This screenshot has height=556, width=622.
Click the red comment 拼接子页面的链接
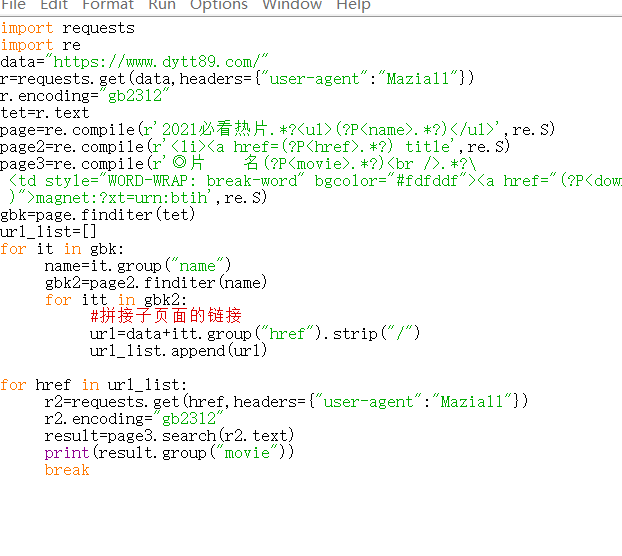166,317
